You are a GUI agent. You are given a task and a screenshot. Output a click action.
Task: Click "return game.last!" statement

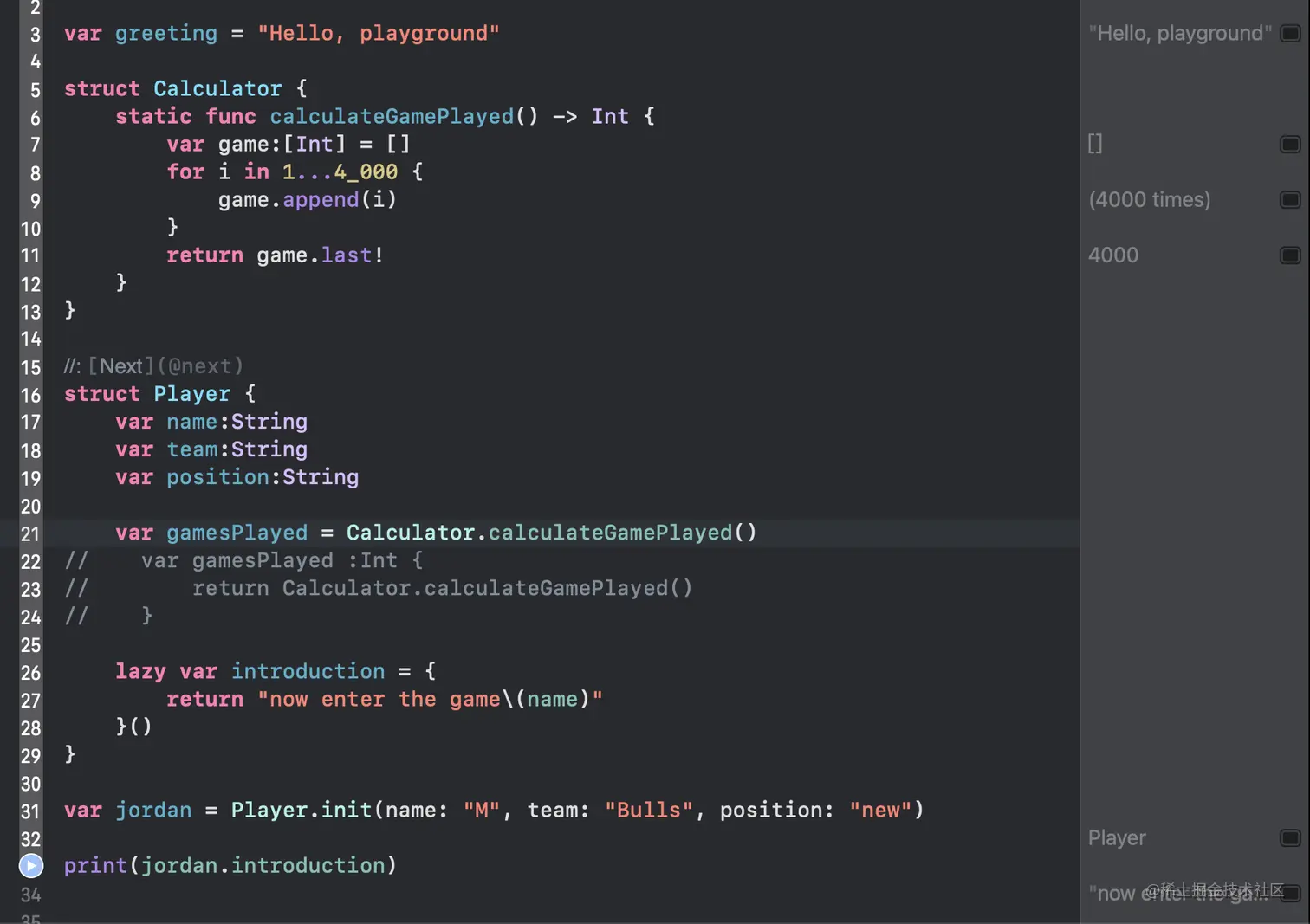[x=276, y=255]
